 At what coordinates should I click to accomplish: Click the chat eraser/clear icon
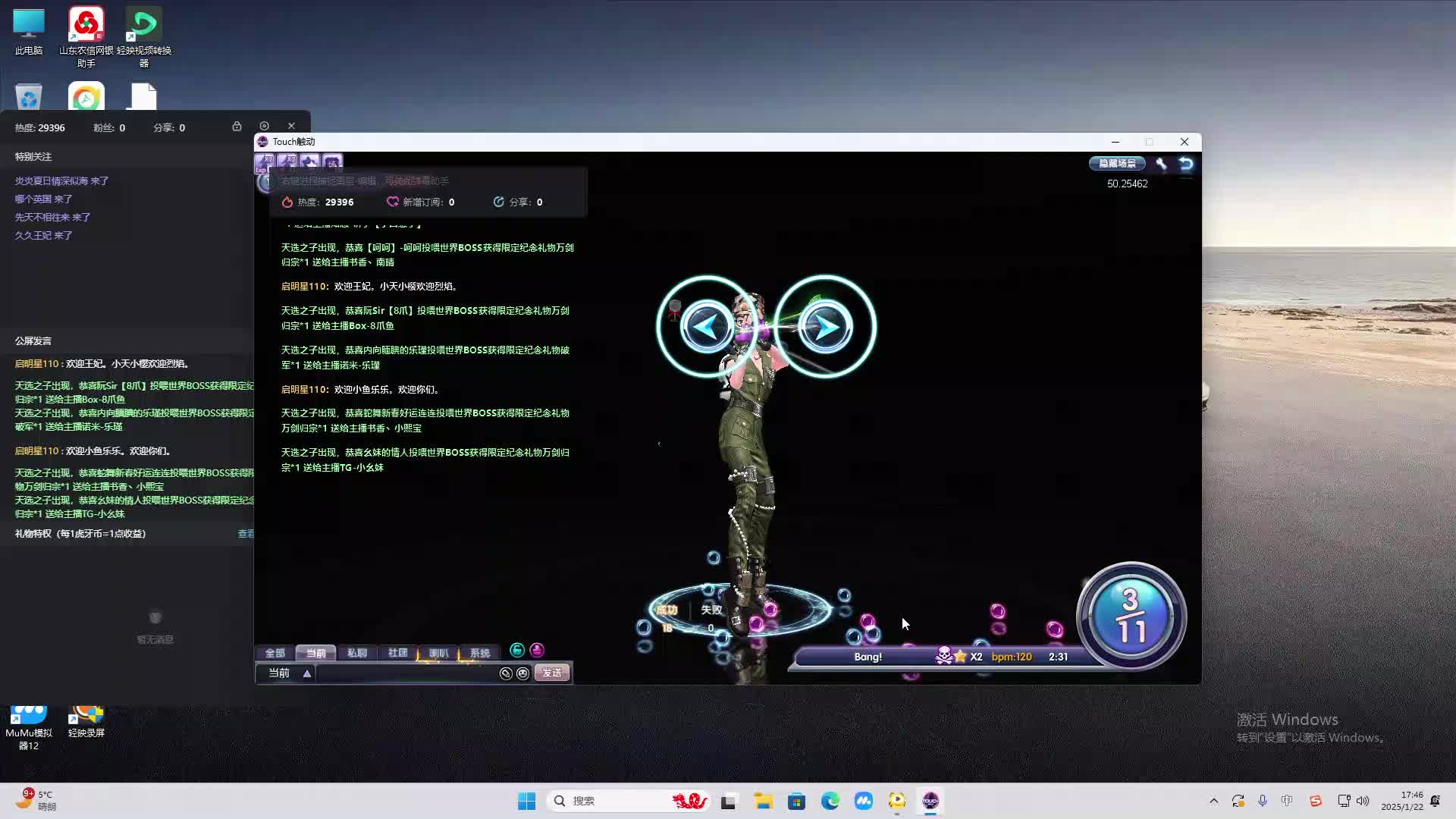point(506,673)
